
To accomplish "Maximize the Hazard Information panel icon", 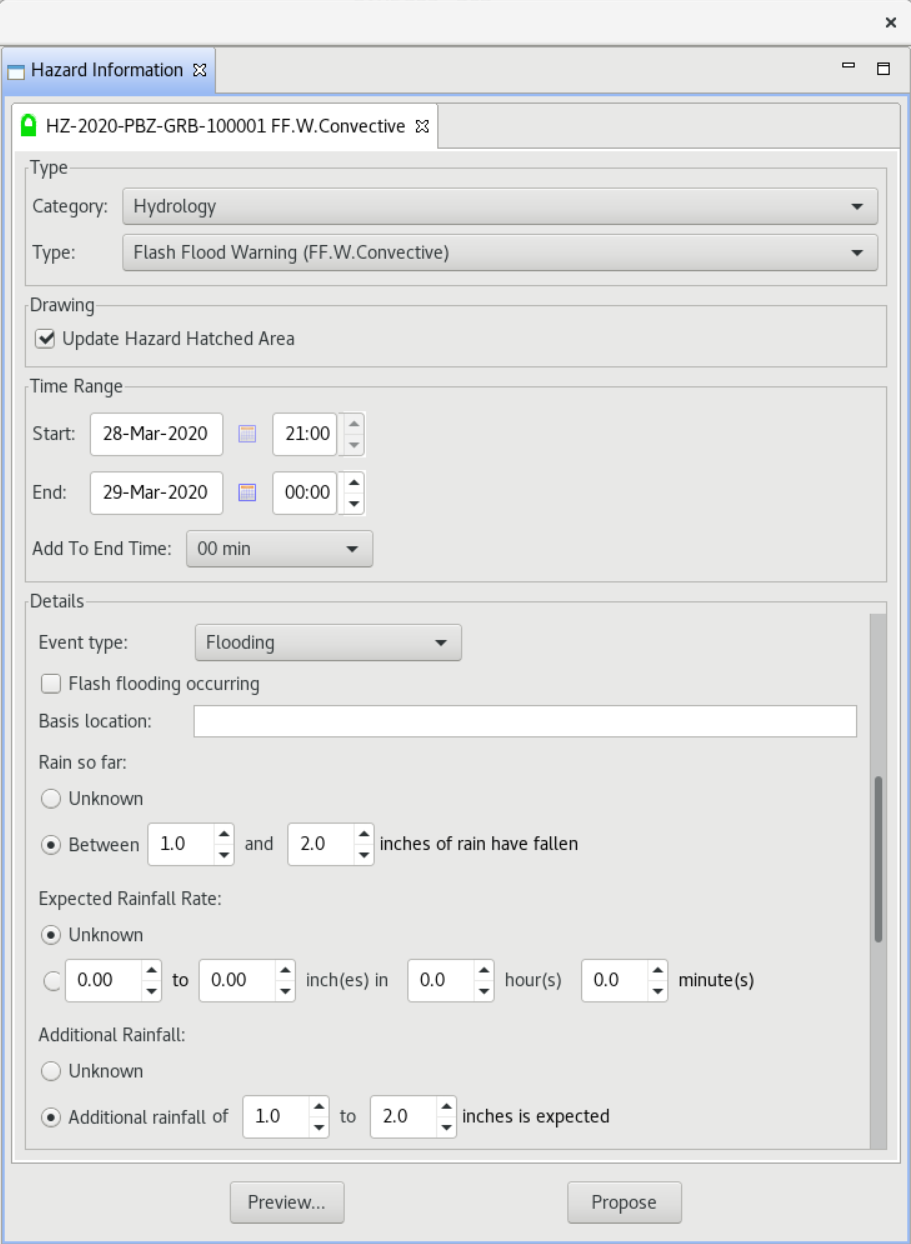I will [883, 69].
